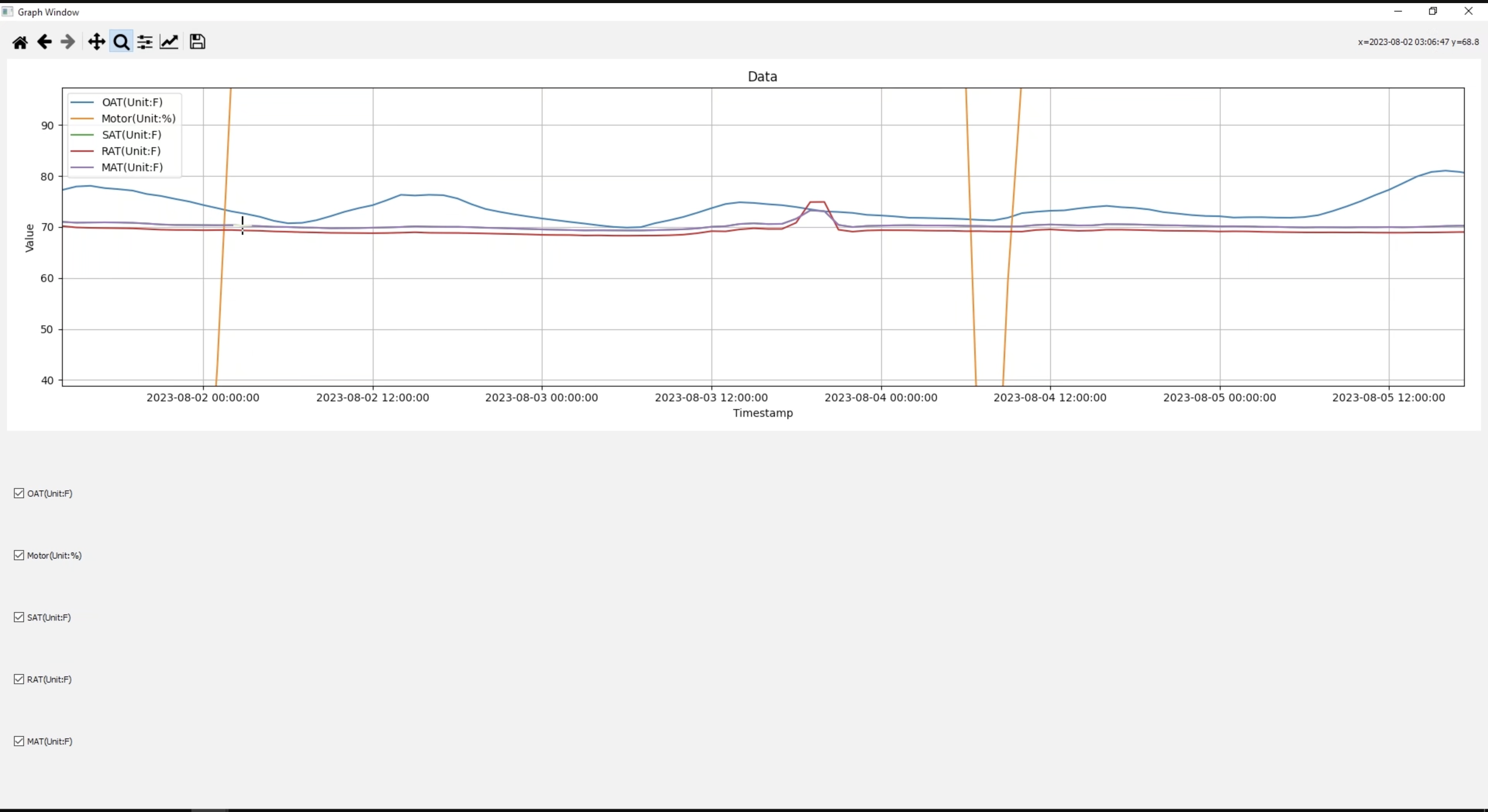Open the Configure subplots sliders icon
Image resolution: width=1488 pixels, height=812 pixels.
[x=145, y=42]
